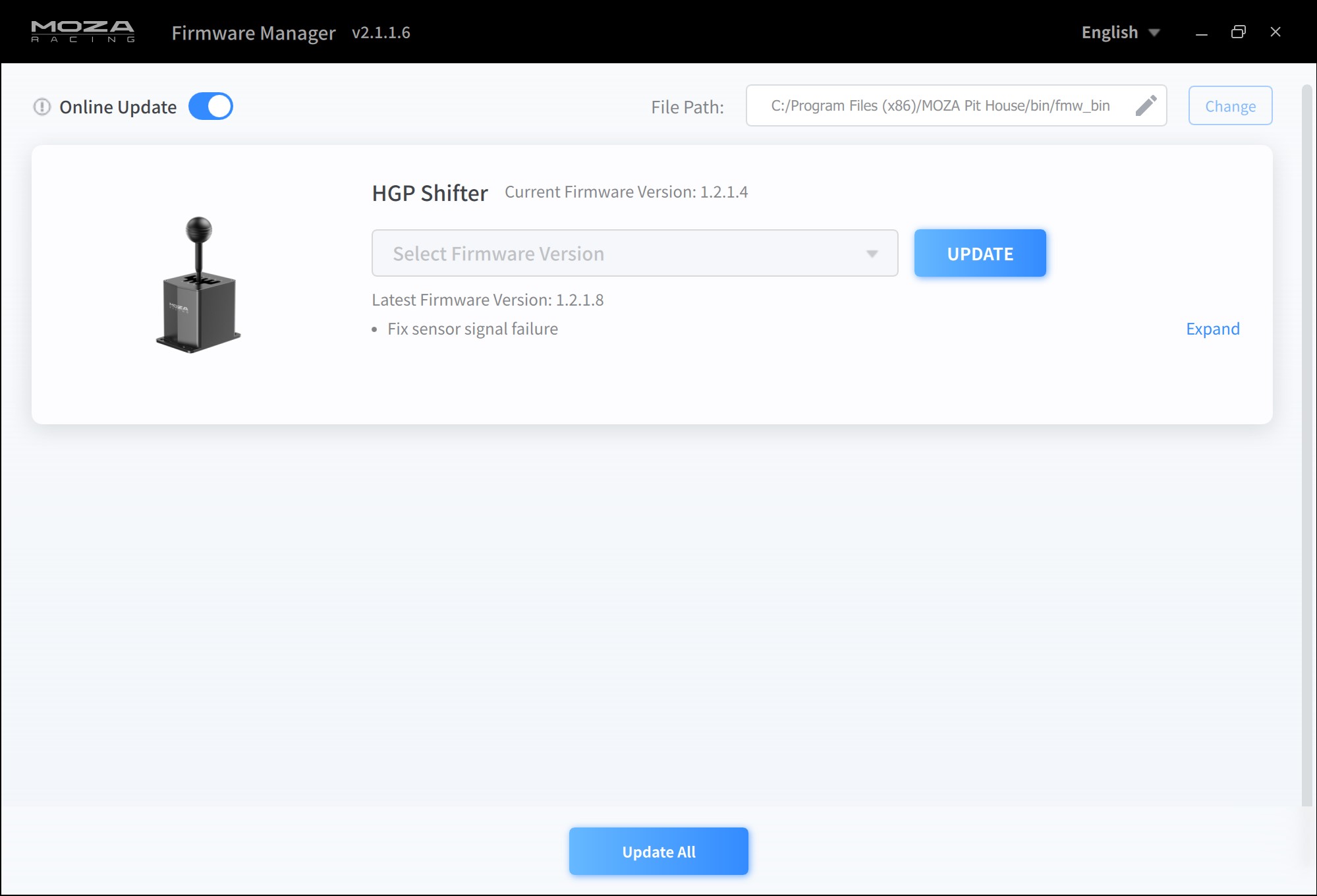
Task: Click the vertical scrollbar on the right
Action: coord(1307,445)
